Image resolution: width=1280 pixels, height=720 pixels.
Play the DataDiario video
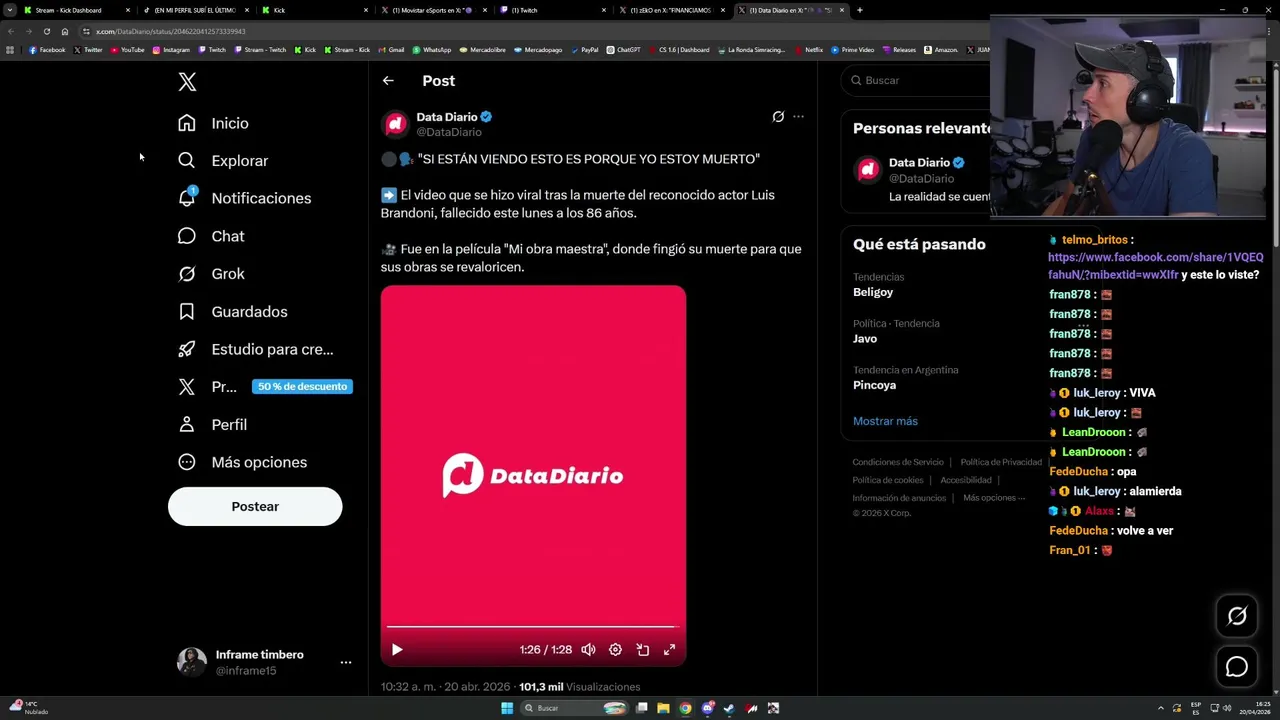click(397, 650)
